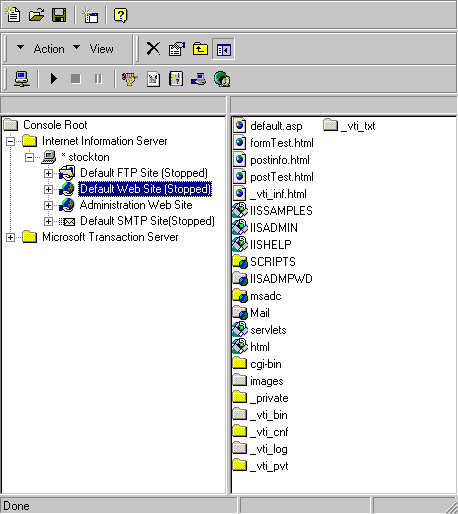Screen dimensions: 458x514
Task: Select Administration Web Site
Action: (x=136, y=205)
